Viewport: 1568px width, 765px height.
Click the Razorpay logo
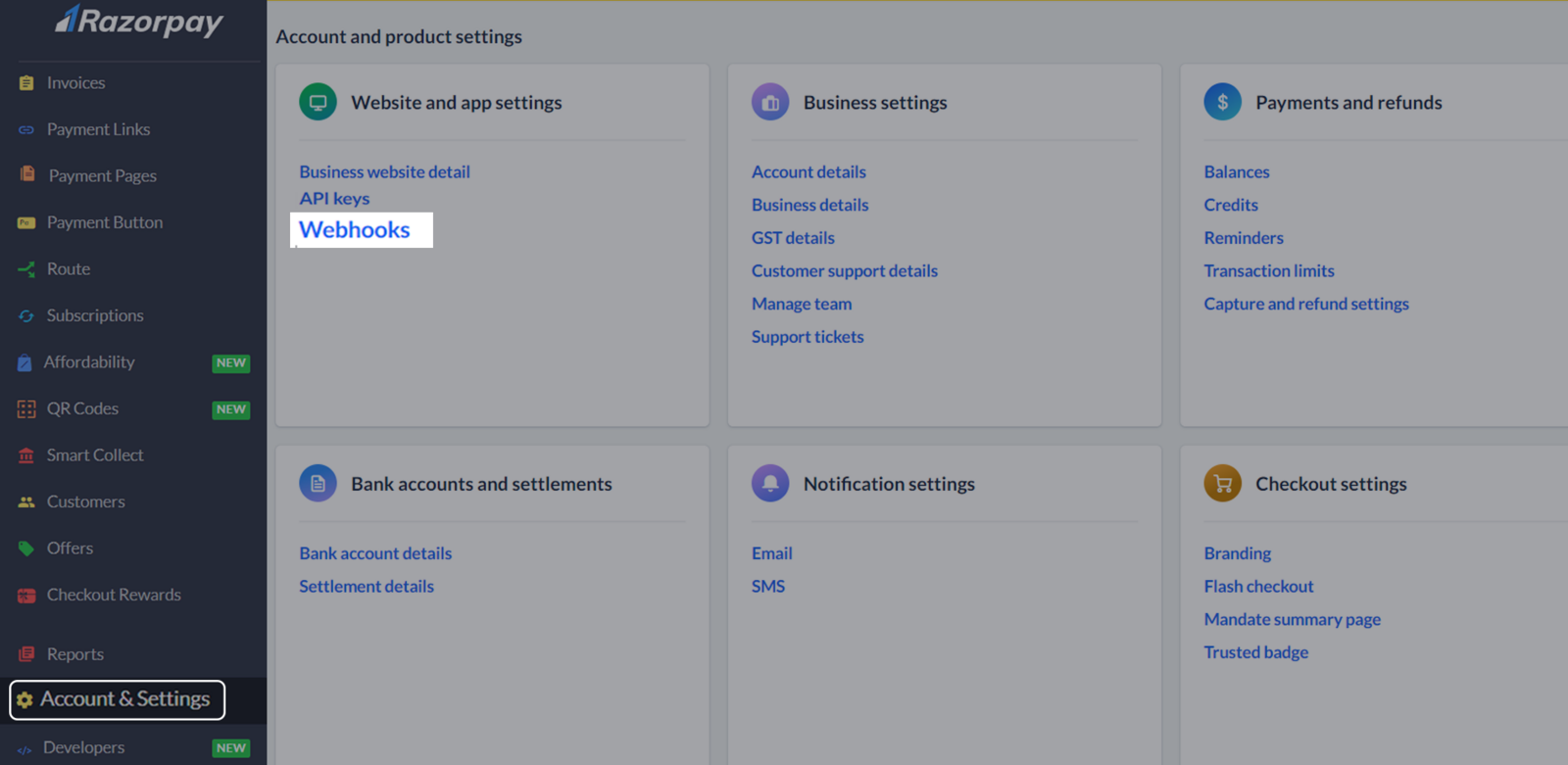coord(139,21)
